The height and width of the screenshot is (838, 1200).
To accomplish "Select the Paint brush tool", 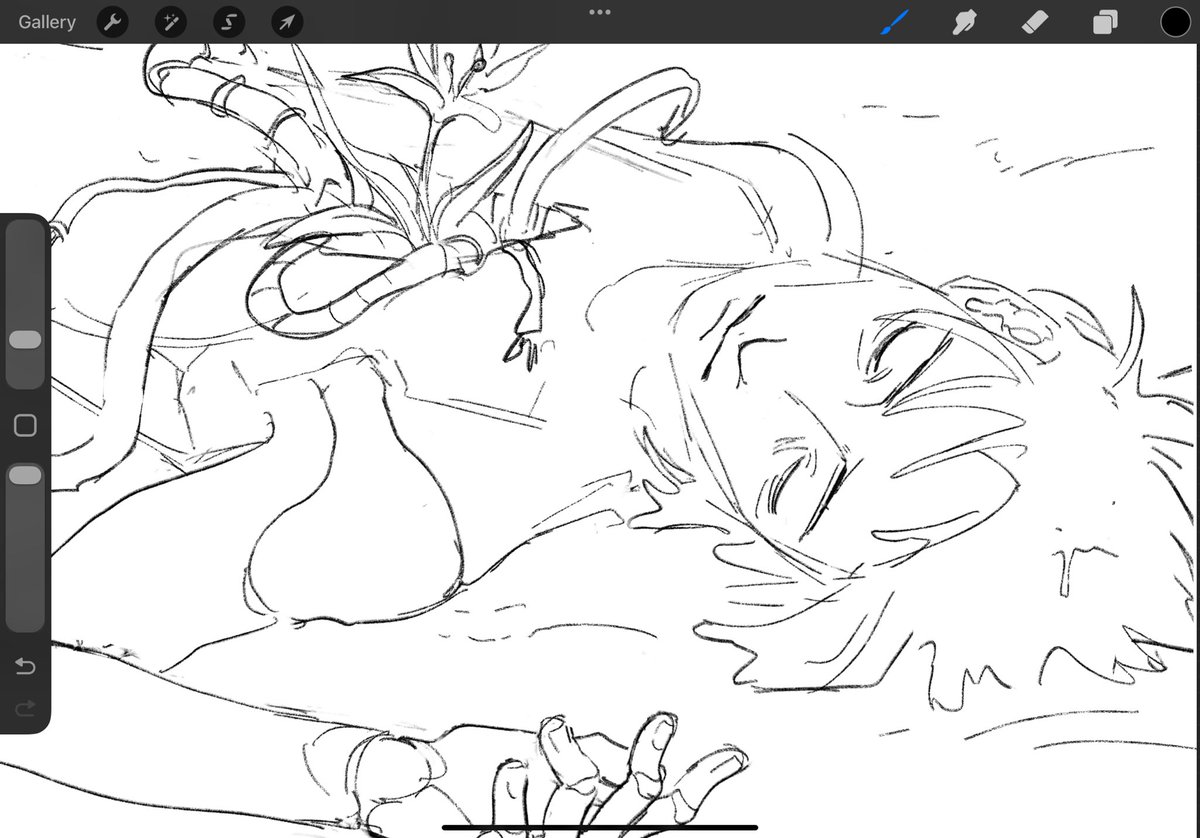I will click(x=894, y=21).
